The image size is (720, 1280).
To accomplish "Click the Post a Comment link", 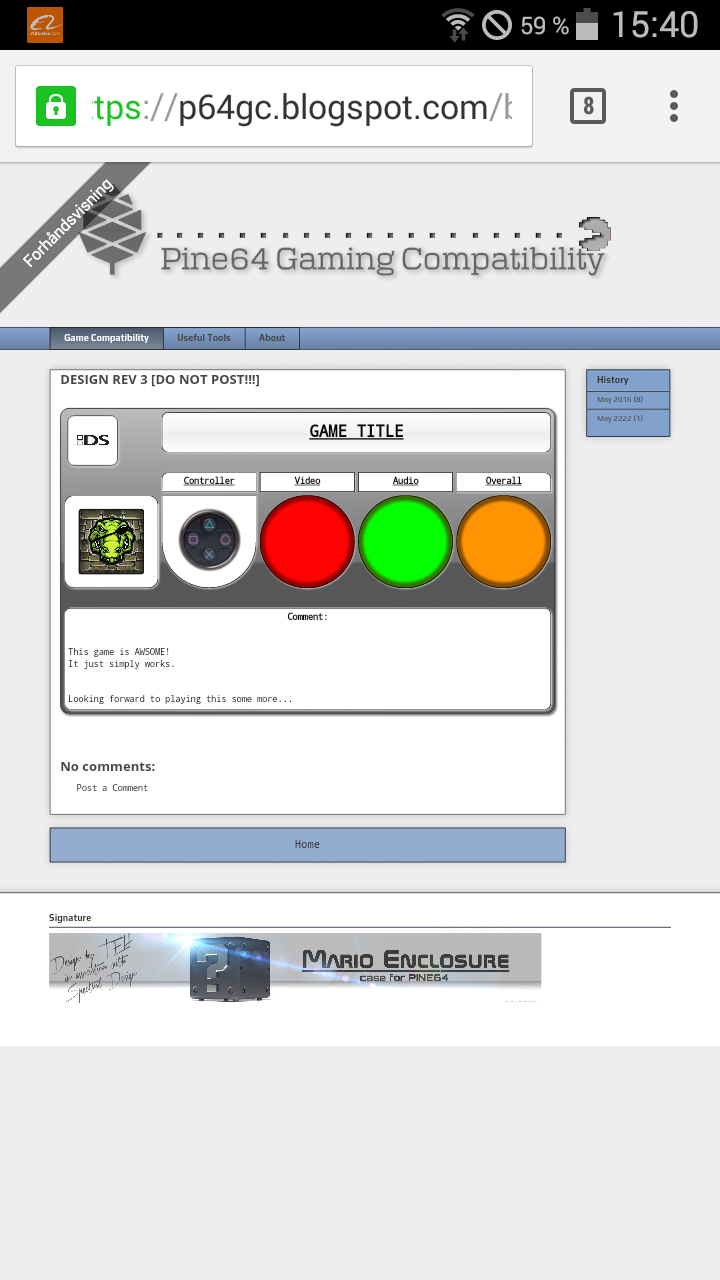I will click(x=112, y=788).
